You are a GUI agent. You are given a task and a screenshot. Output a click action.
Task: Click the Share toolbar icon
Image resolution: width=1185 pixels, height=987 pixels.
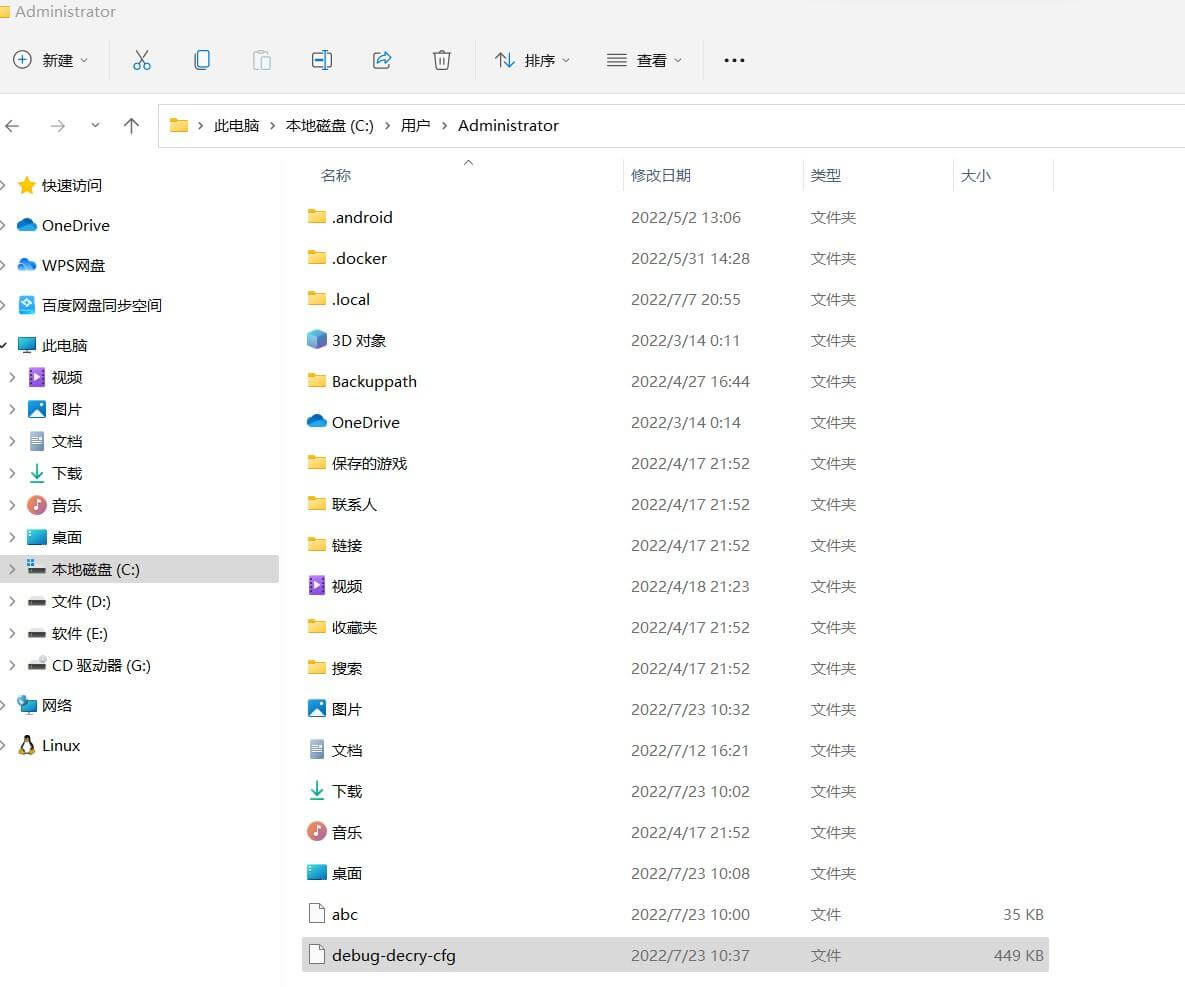382,60
